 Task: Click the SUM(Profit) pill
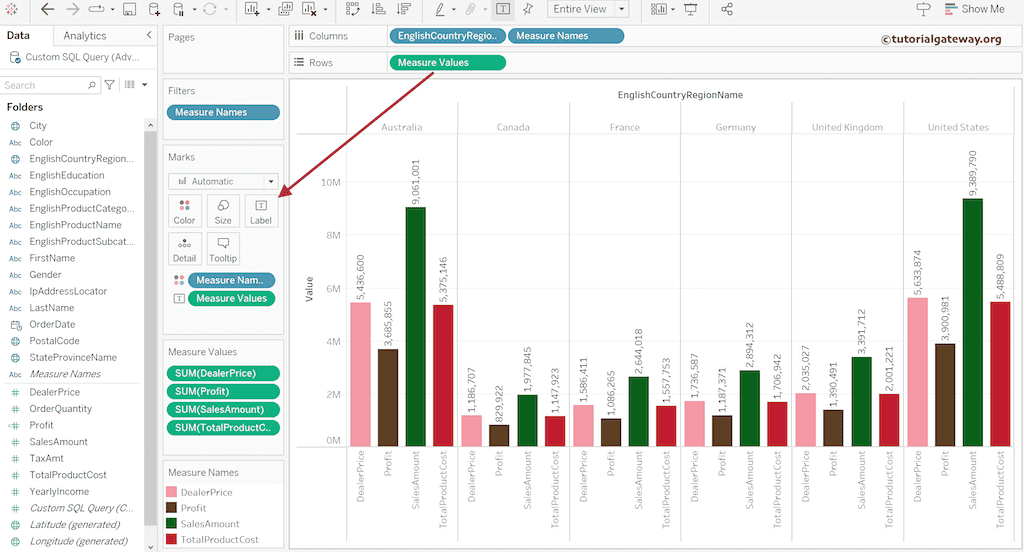[223, 391]
